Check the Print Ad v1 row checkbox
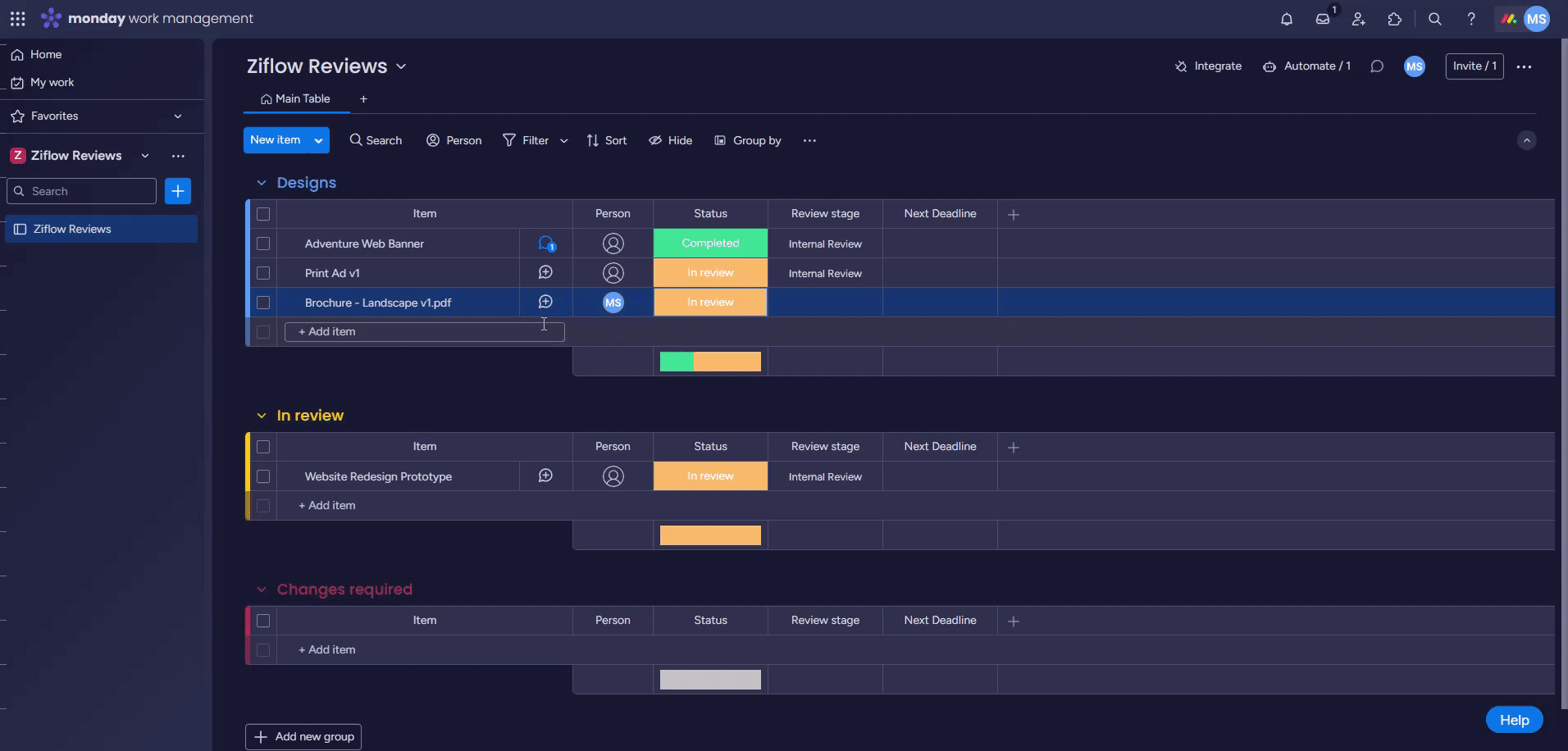The height and width of the screenshot is (751, 1568). (x=263, y=273)
